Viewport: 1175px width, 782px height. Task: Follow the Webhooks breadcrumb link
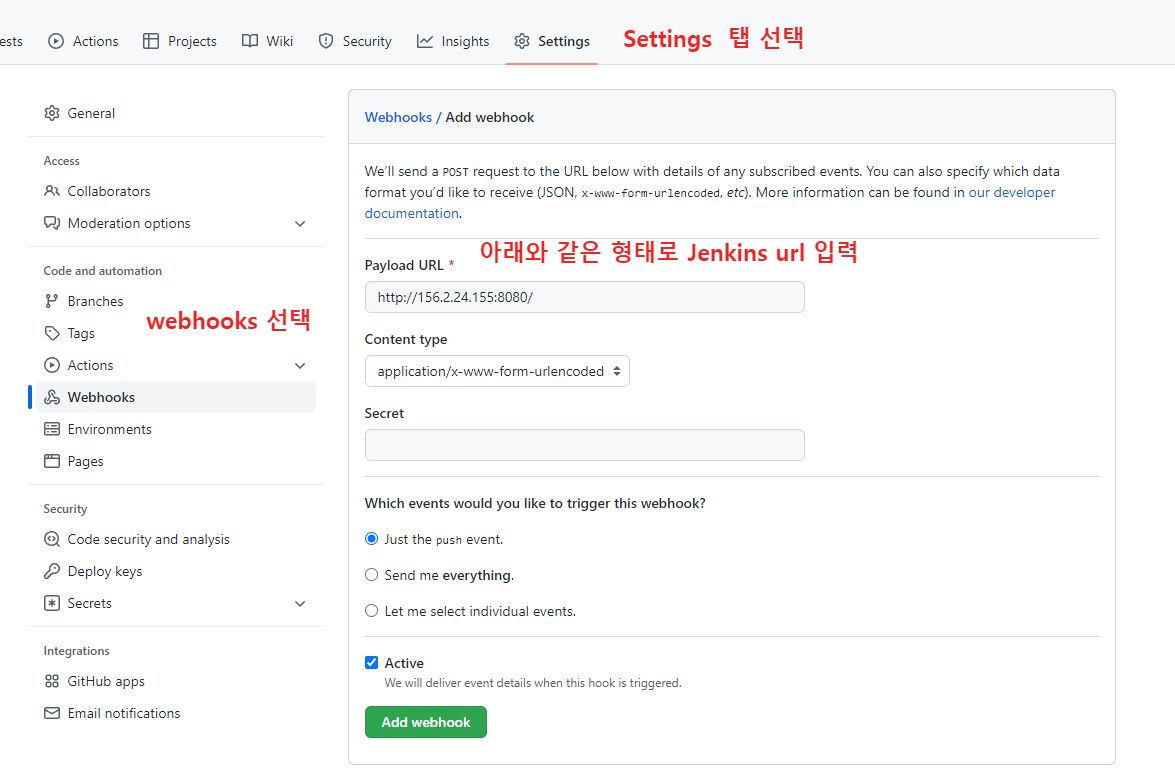tap(398, 117)
